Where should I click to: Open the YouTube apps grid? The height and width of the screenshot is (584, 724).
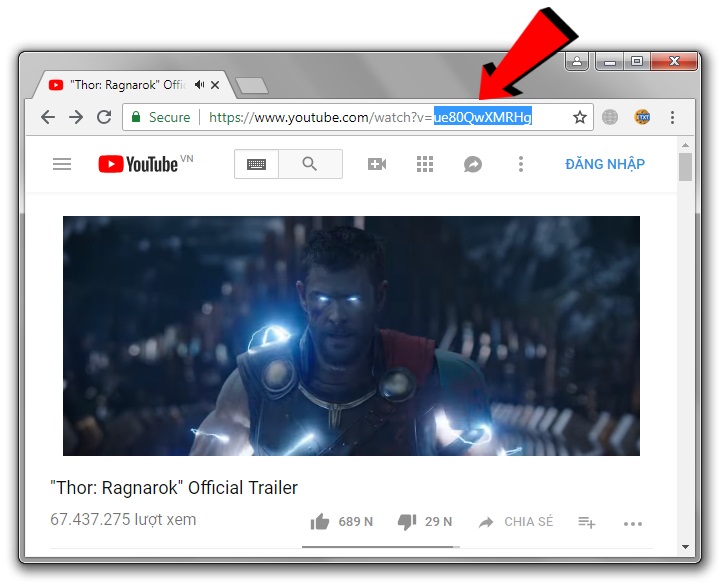[425, 164]
